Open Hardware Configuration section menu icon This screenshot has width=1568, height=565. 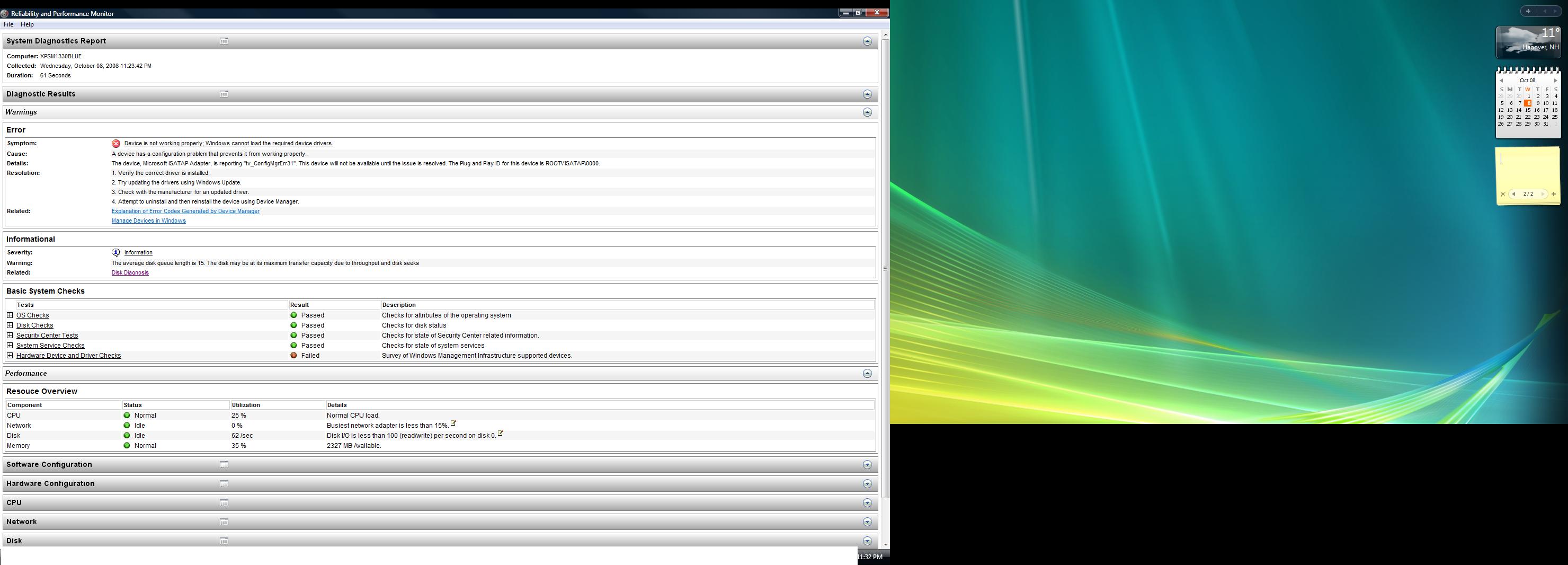(x=224, y=484)
